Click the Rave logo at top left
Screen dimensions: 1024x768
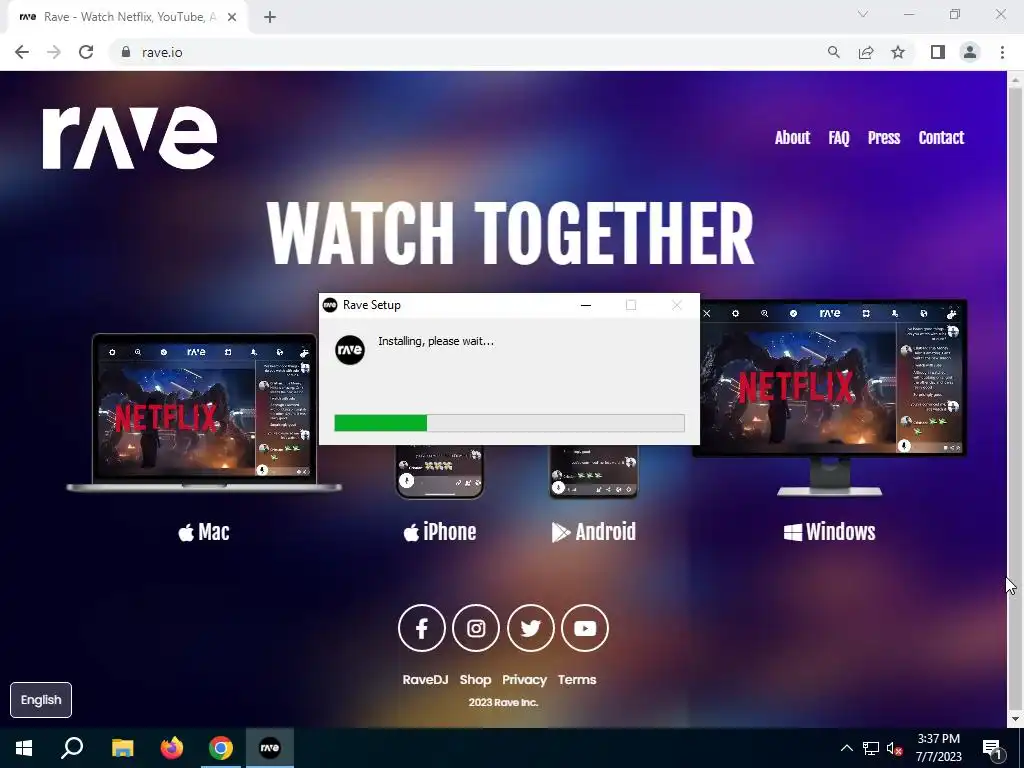[129, 138]
